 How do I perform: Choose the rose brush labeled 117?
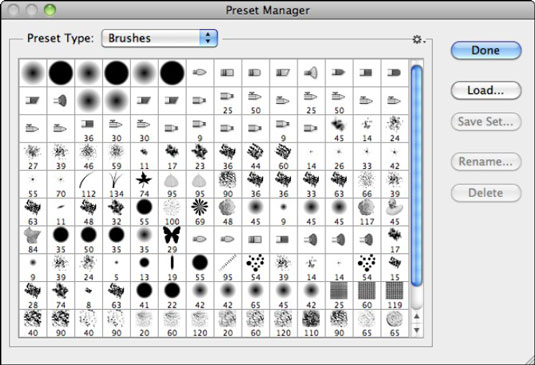point(367,212)
